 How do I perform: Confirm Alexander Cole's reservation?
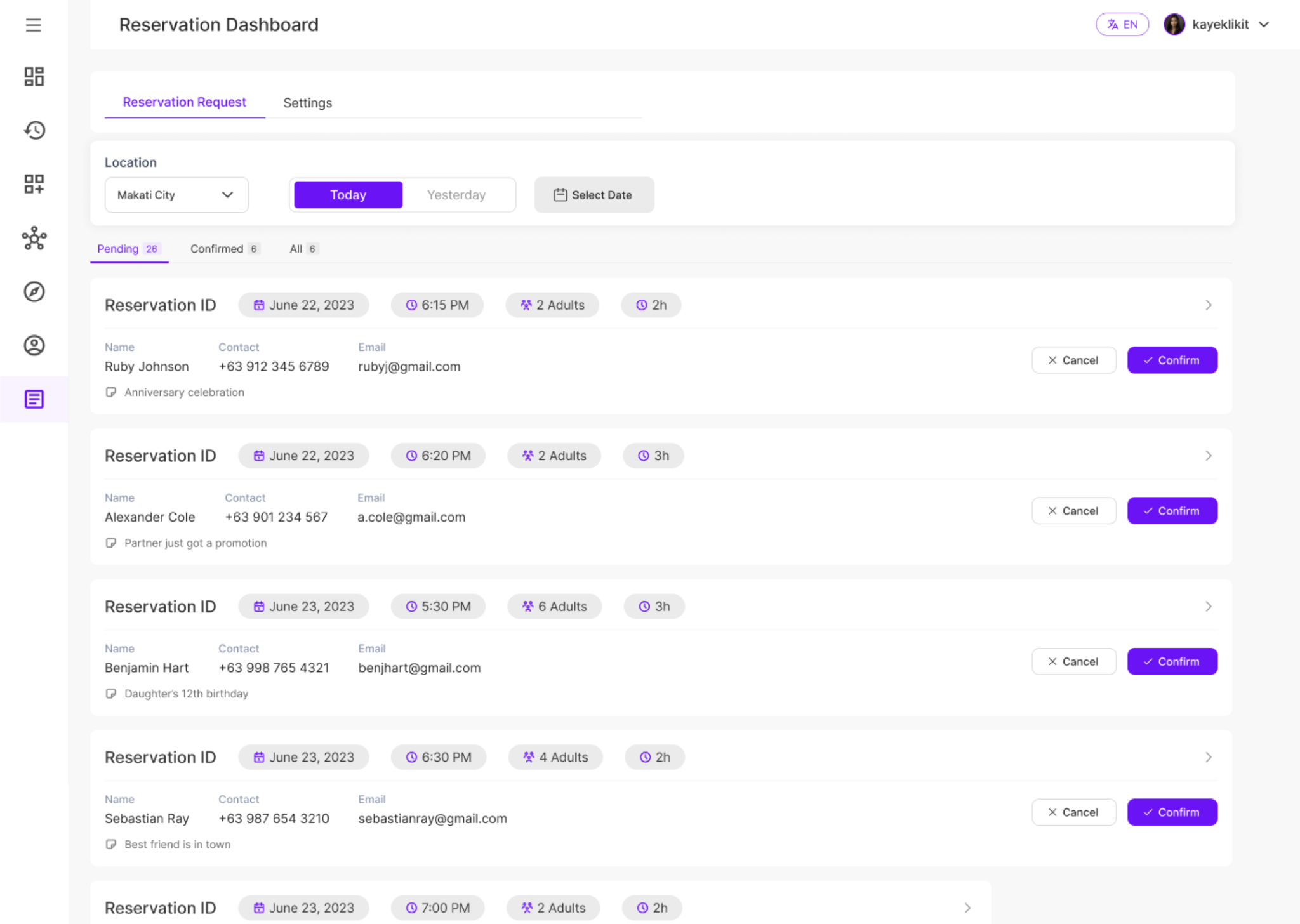coord(1172,511)
